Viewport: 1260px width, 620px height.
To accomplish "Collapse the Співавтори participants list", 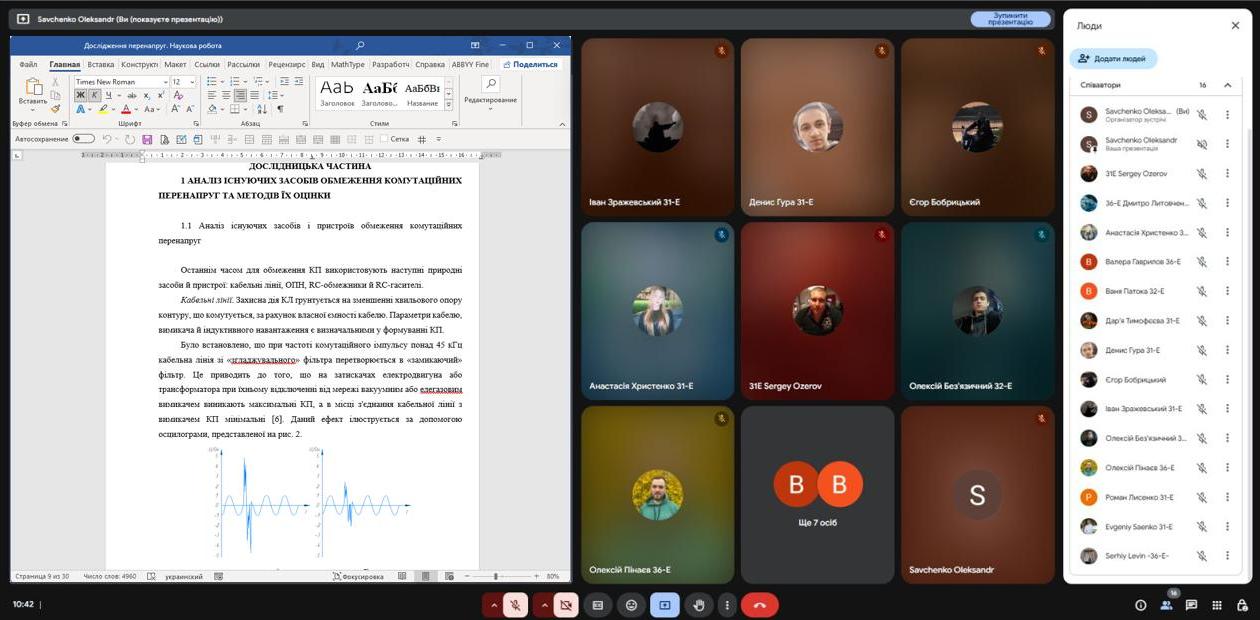I will [1227, 85].
